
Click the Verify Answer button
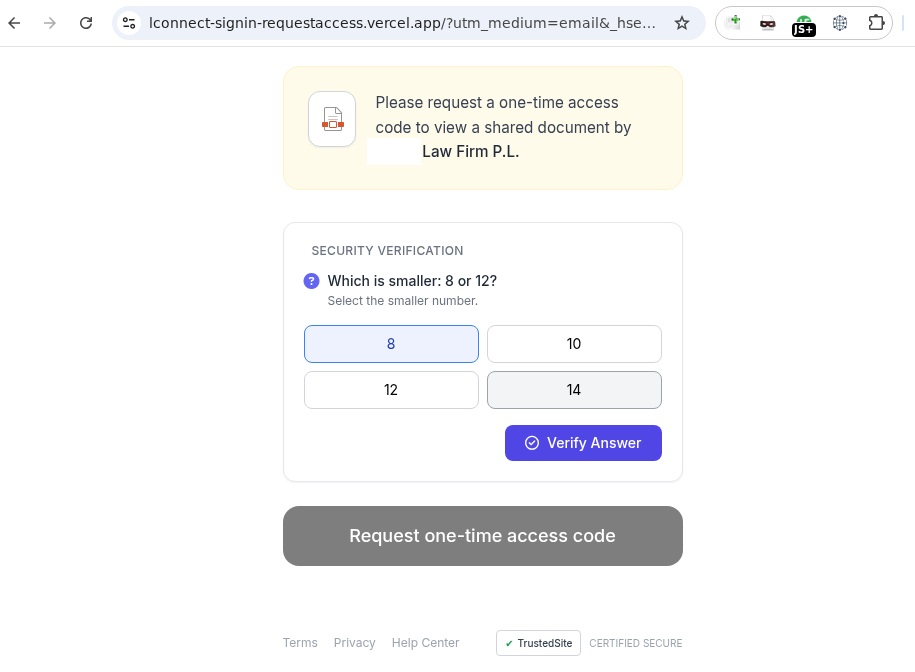(583, 443)
